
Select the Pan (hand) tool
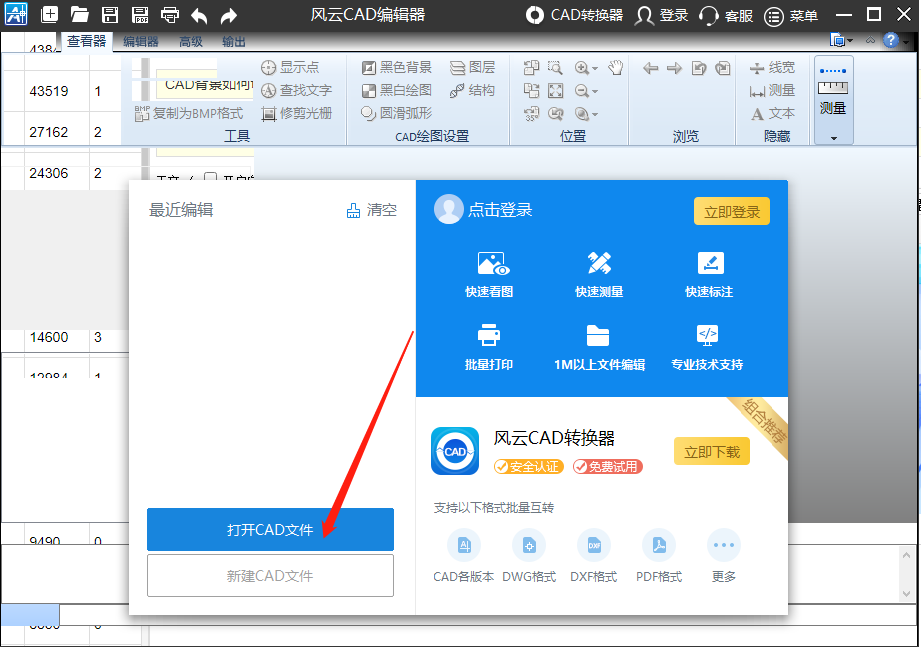[615, 68]
